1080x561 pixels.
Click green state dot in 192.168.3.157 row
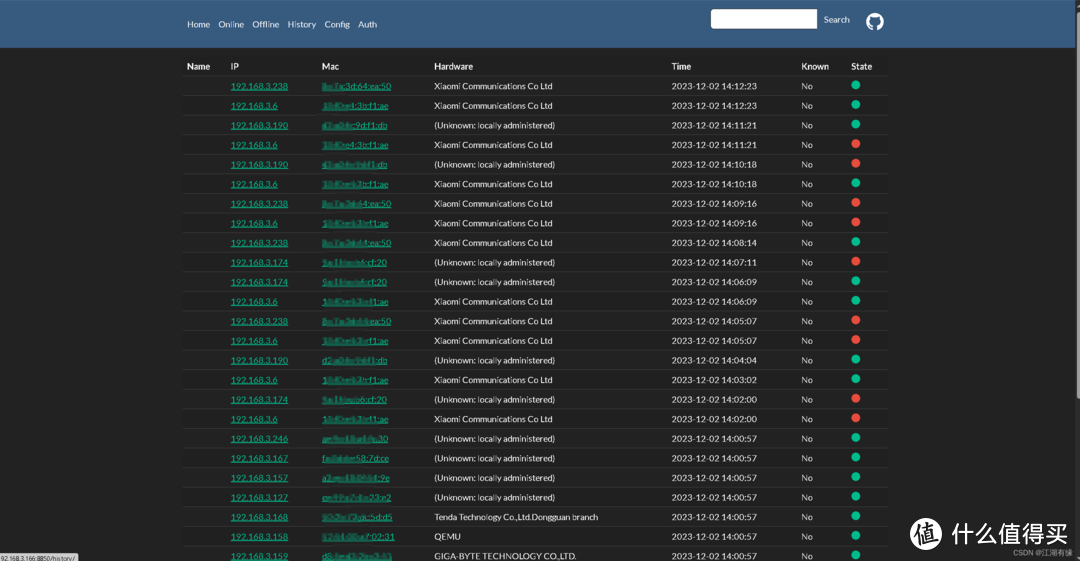coord(855,477)
